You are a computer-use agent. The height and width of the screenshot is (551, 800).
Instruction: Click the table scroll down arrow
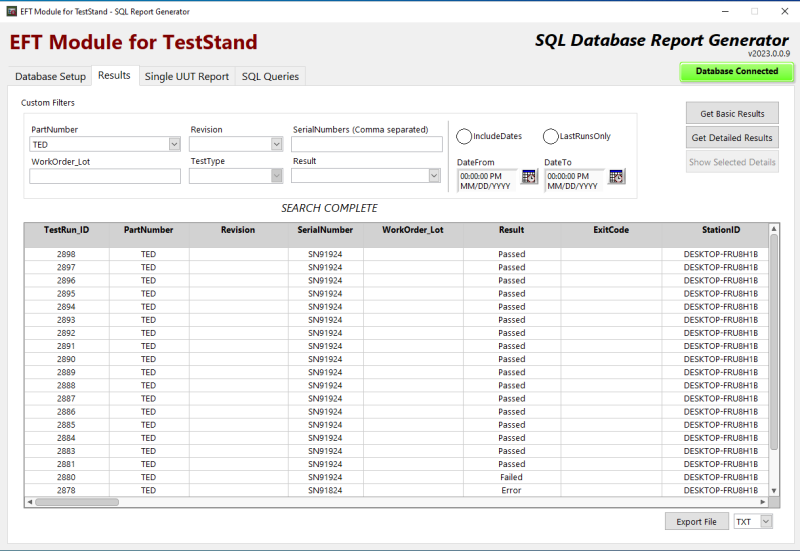click(x=774, y=491)
